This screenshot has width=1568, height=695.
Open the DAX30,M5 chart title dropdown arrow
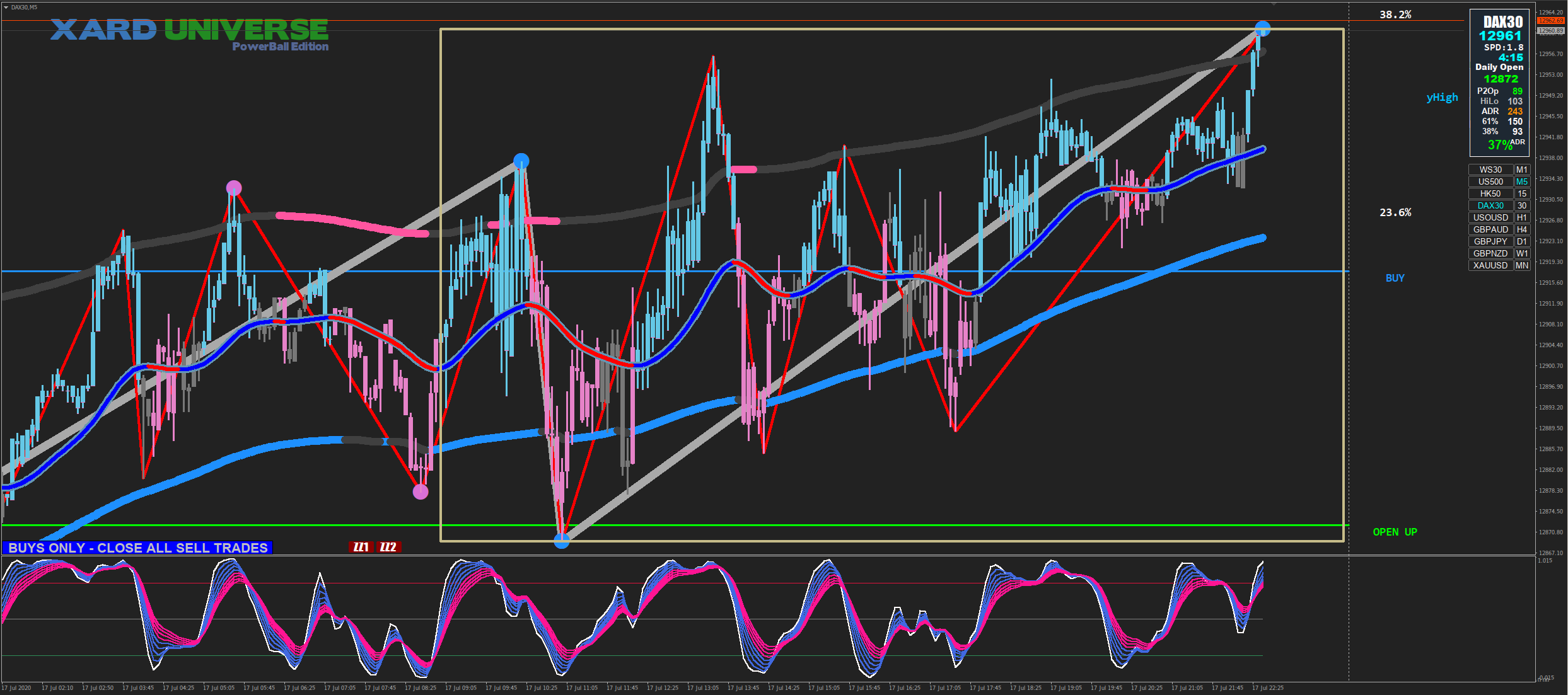pyautogui.click(x=6, y=8)
